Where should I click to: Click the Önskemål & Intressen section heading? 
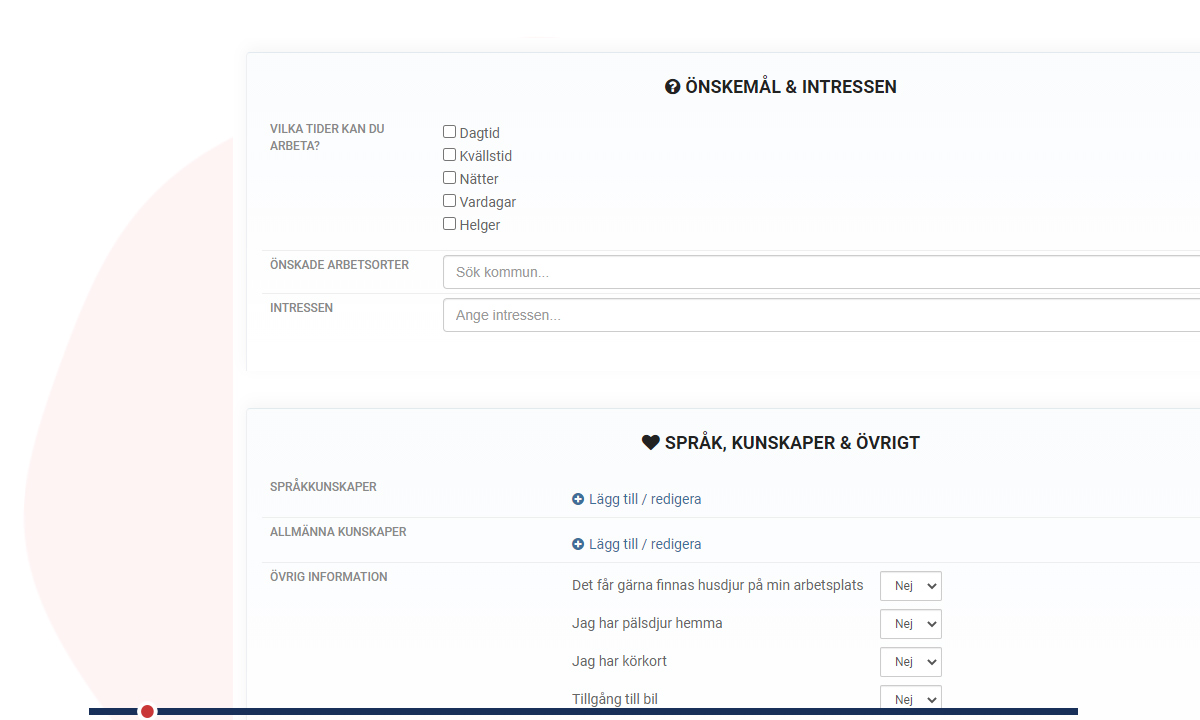click(x=790, y=87)
